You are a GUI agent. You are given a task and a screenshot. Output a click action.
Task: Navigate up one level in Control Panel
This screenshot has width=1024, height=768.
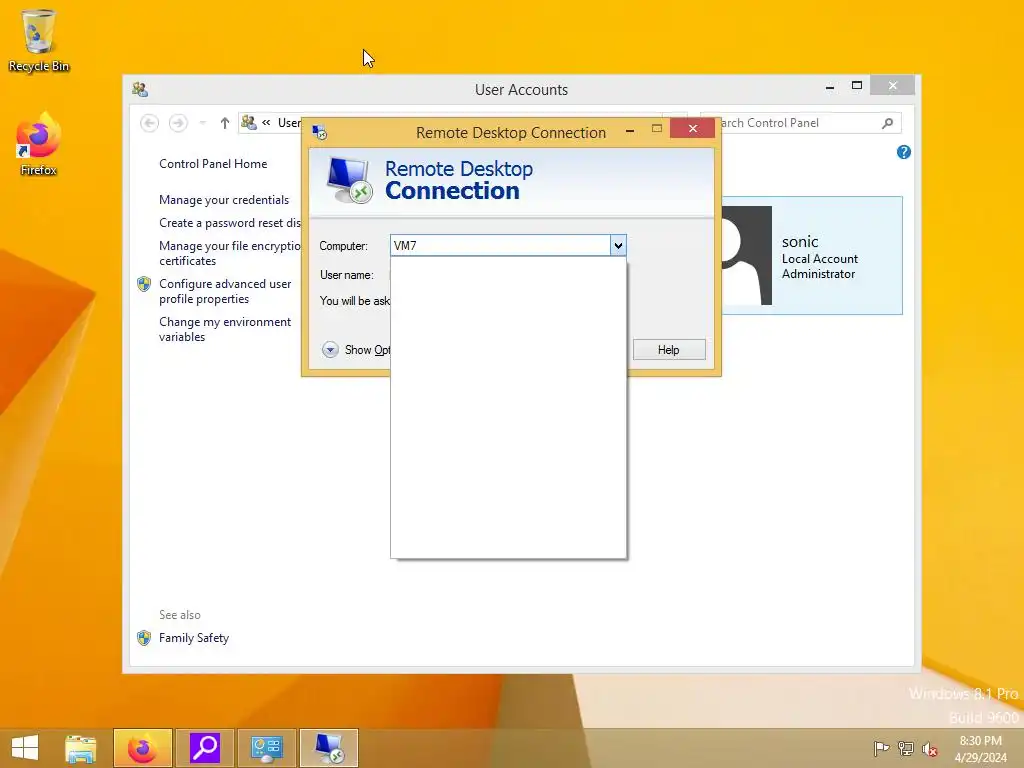[225, 123]
